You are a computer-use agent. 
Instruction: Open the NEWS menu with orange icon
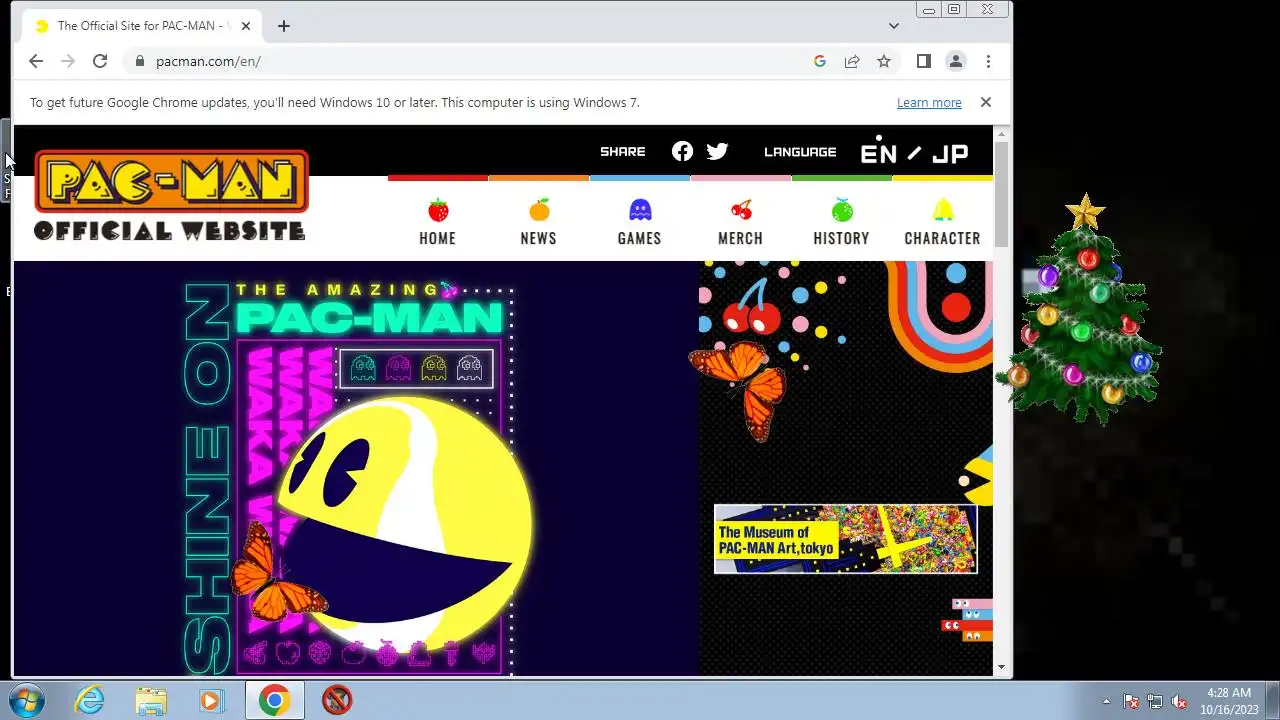(538, 222)
